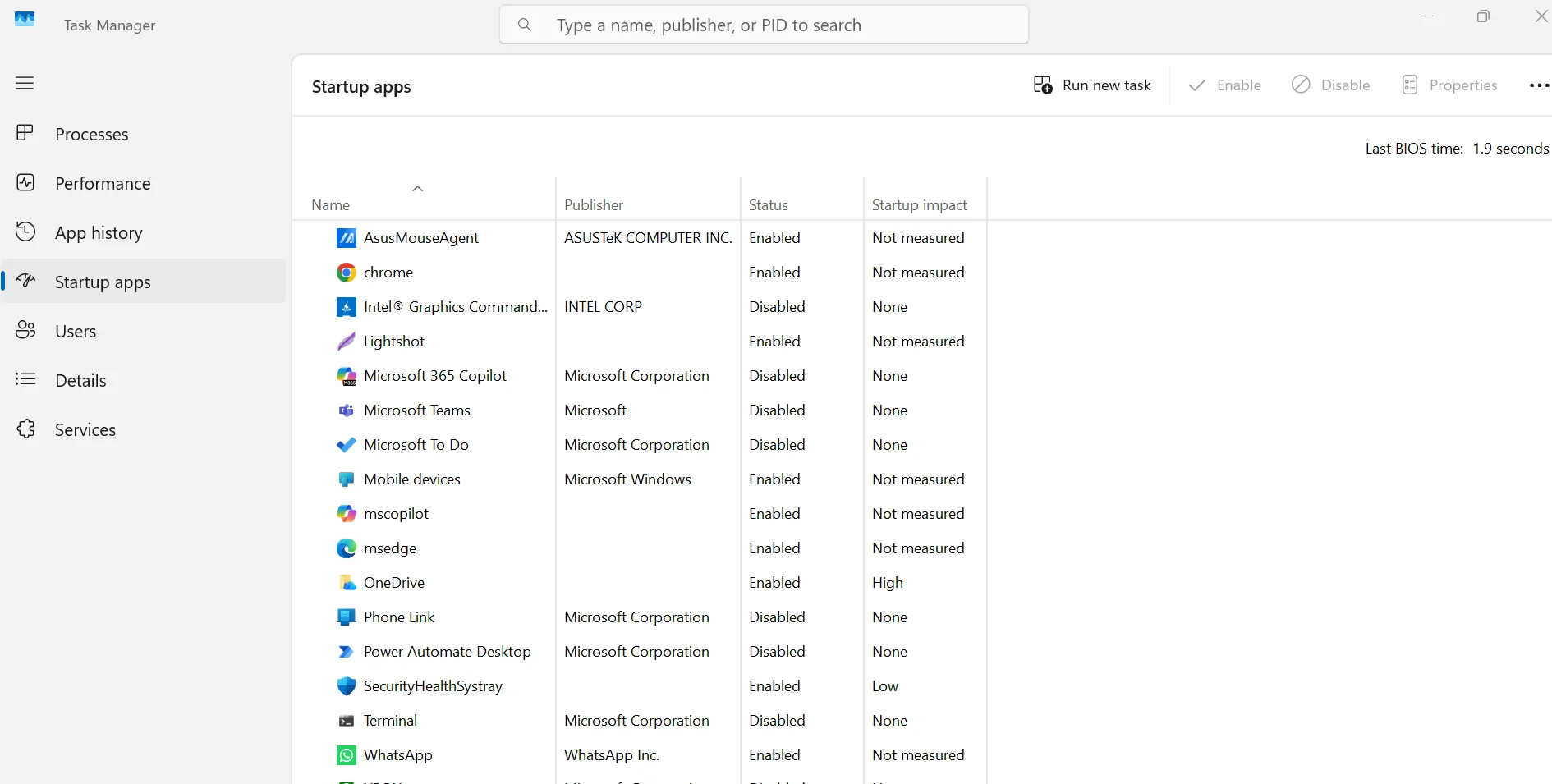1552x784 pixels.
Task: Click Run new task
Action: point(1092,85)
